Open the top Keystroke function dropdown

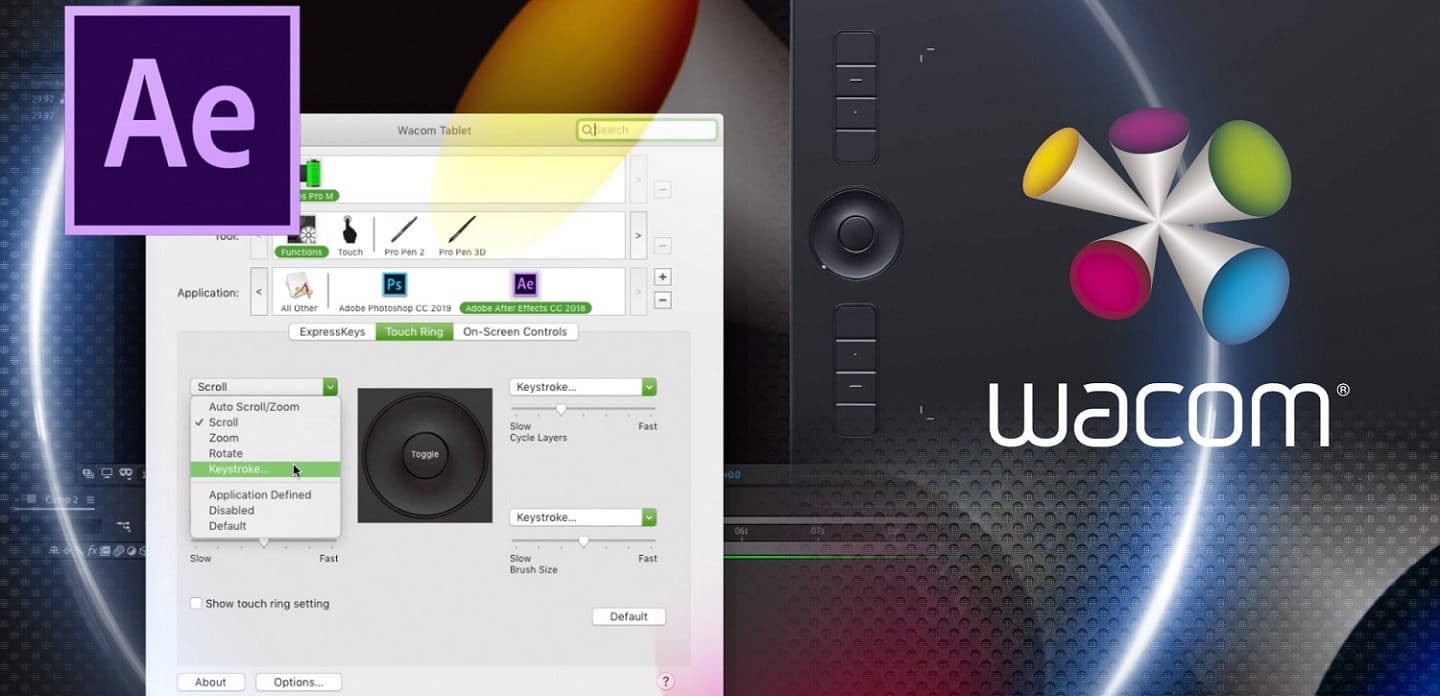coord(583,386)
